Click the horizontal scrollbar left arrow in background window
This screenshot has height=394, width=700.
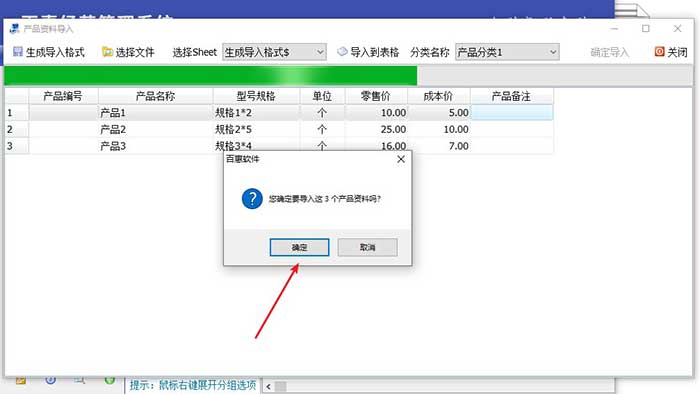coord(268,386)
